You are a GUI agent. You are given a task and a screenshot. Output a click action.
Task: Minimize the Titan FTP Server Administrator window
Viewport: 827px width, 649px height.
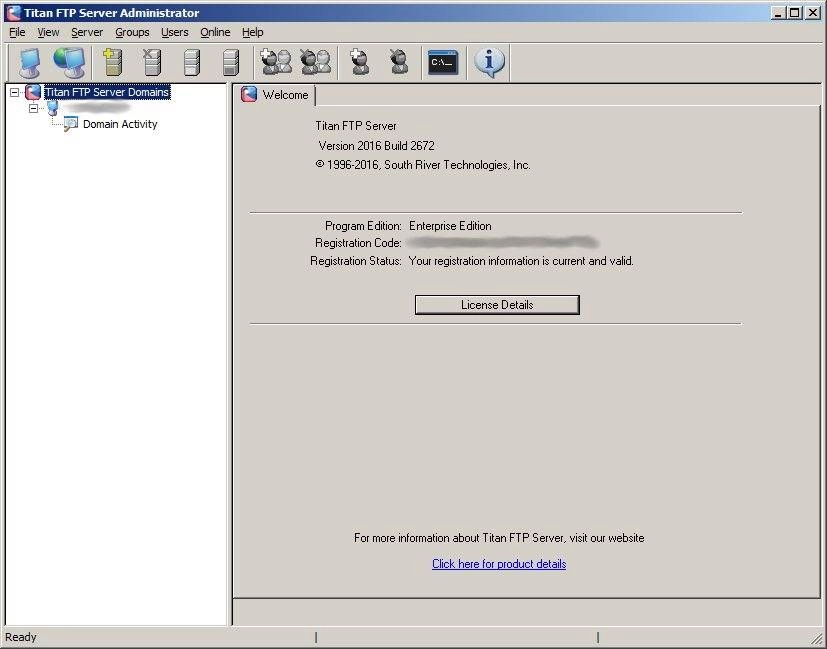[x=777, y=13]
